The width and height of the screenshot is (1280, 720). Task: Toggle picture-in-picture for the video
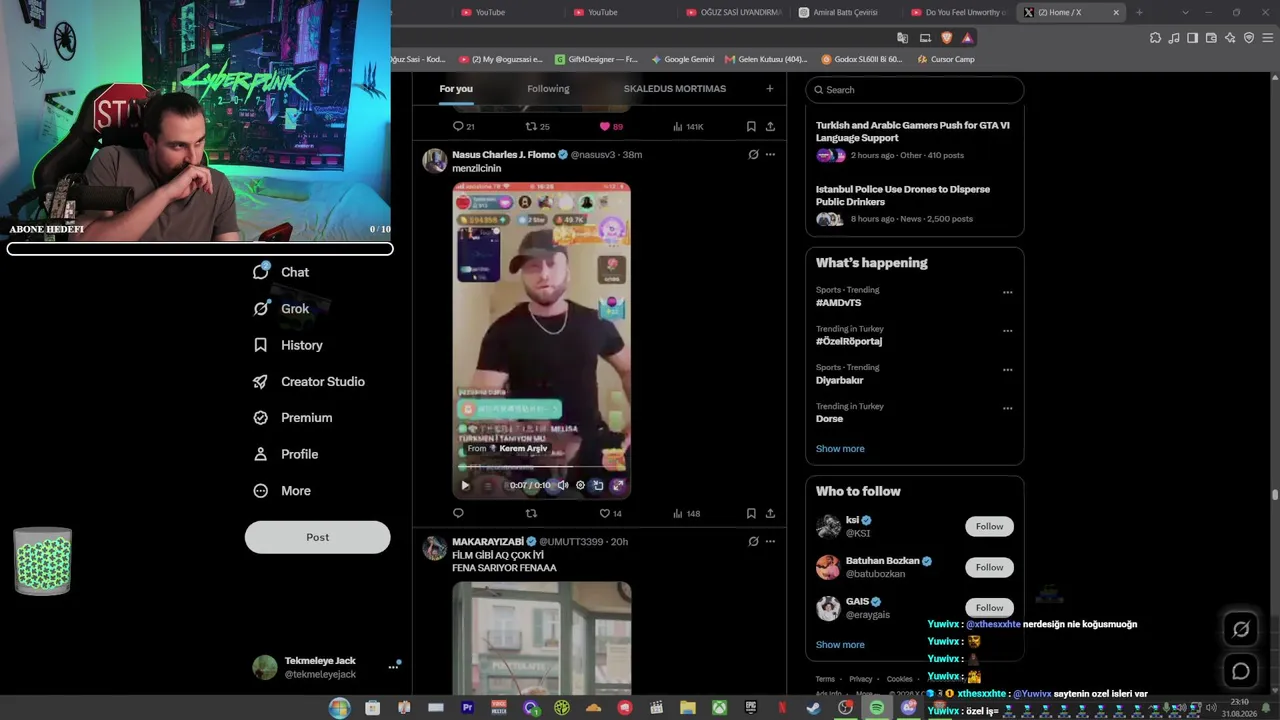(598, 486)
